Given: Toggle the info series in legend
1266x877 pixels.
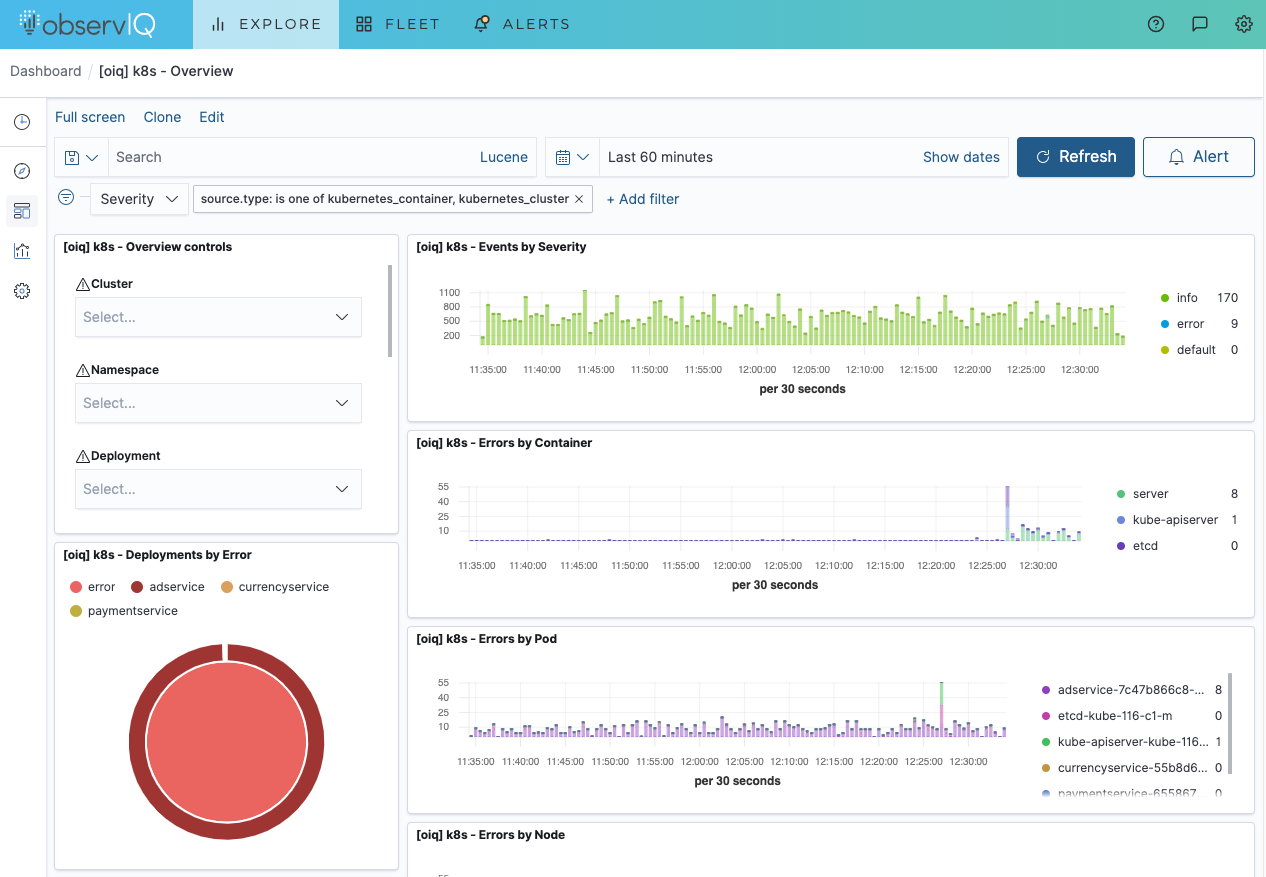Looking at the screenshot, I should pyautogui.click(x=1186, y=298).
